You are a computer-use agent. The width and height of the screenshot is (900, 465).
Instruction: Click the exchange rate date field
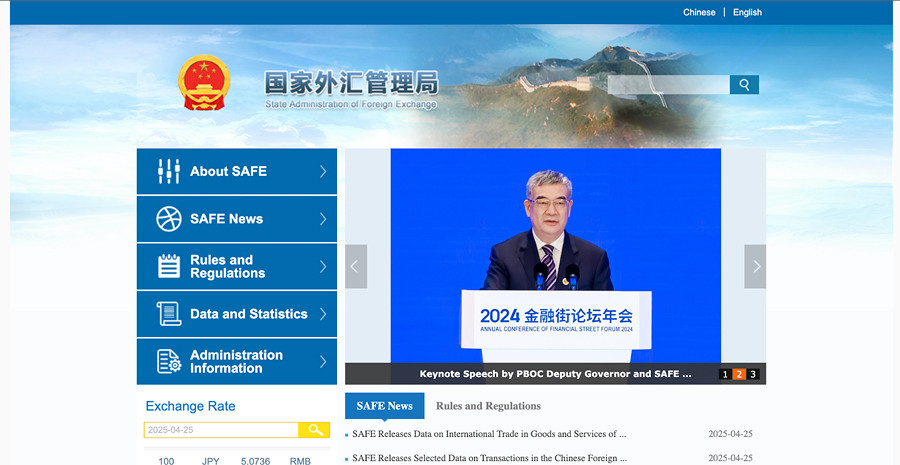(221, 430)
